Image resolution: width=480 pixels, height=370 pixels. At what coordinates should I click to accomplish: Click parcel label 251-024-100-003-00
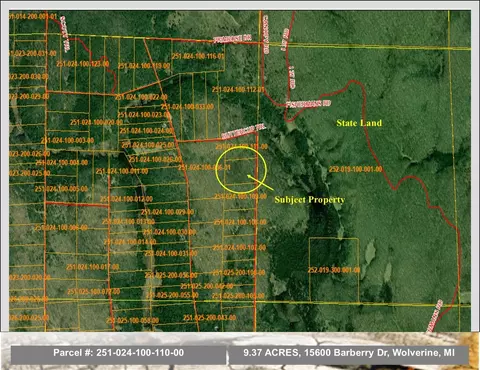[x=68, y=140]
